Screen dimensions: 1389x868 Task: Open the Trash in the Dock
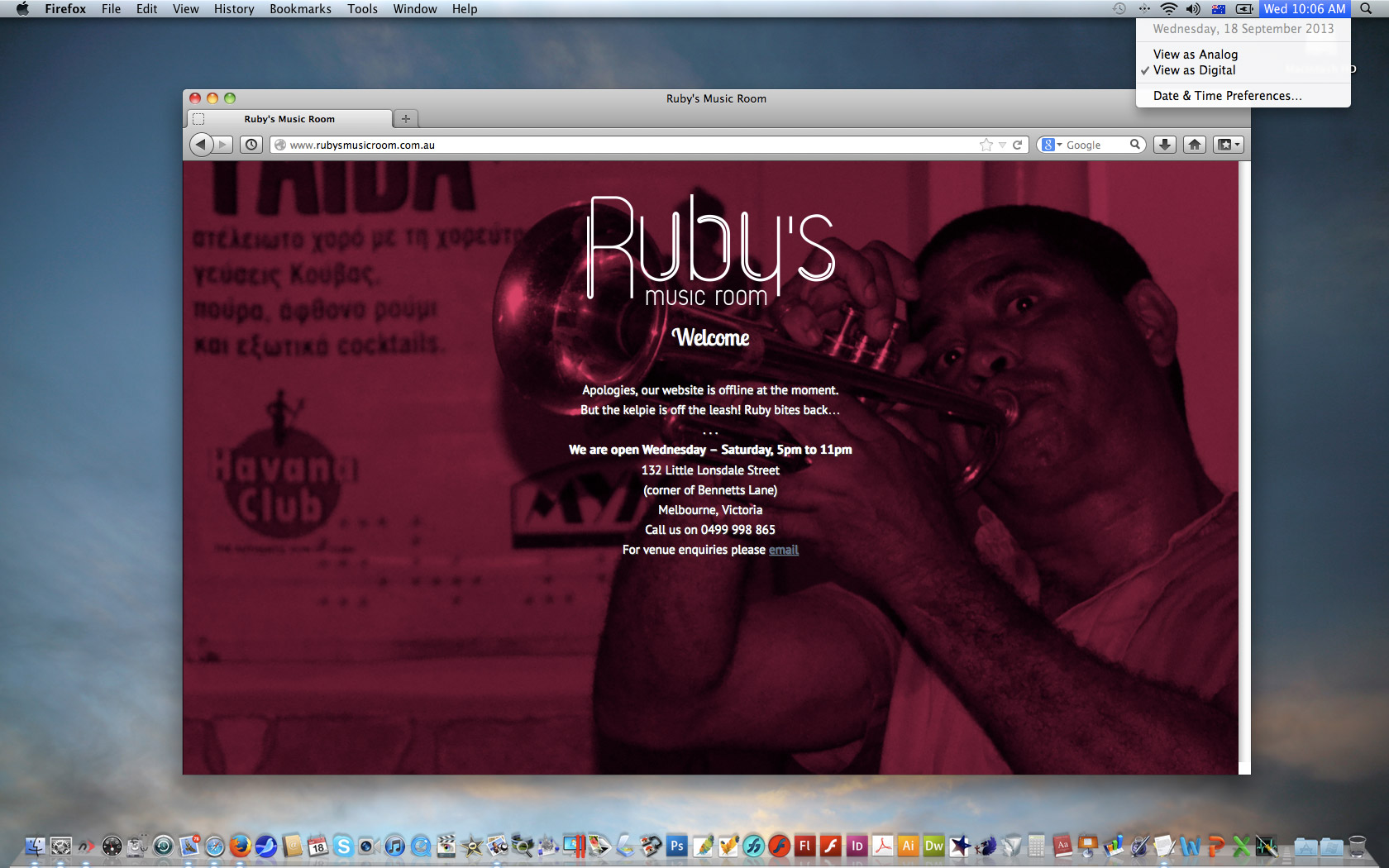(x=1357, y=846)
